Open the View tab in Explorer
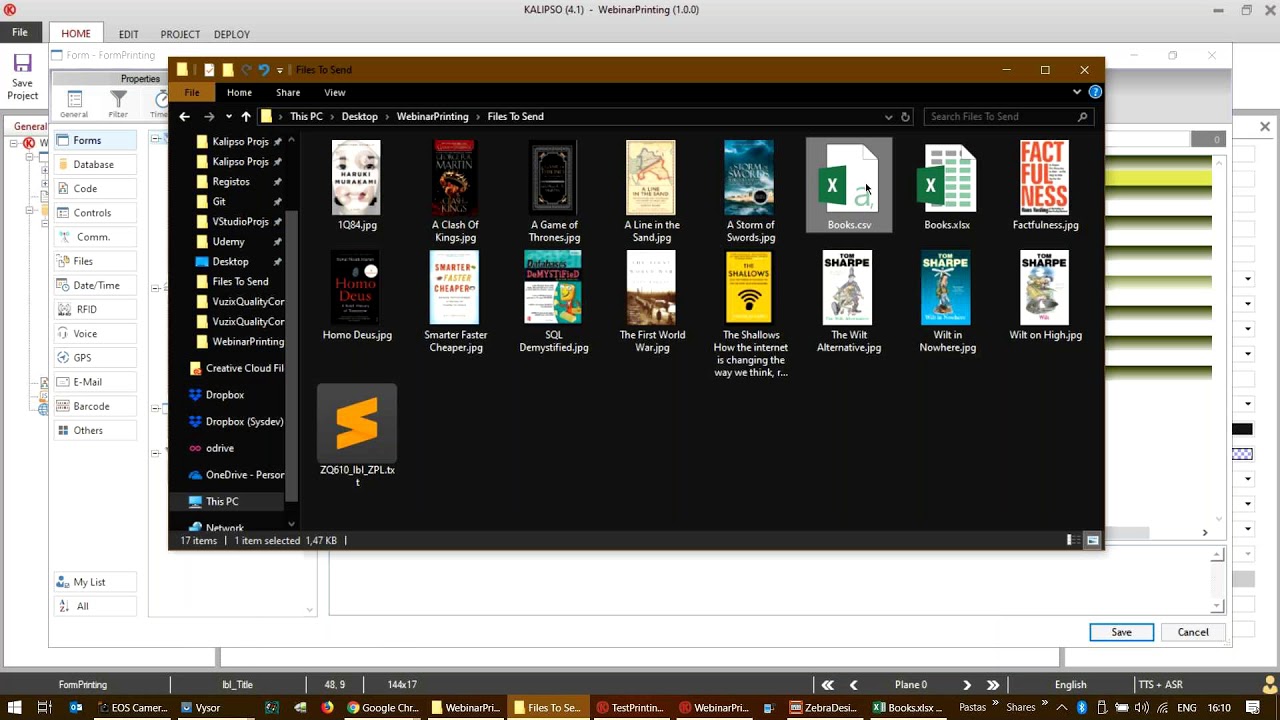The height and width of the screenshot is (720, 1280). (x=334, y=93)
